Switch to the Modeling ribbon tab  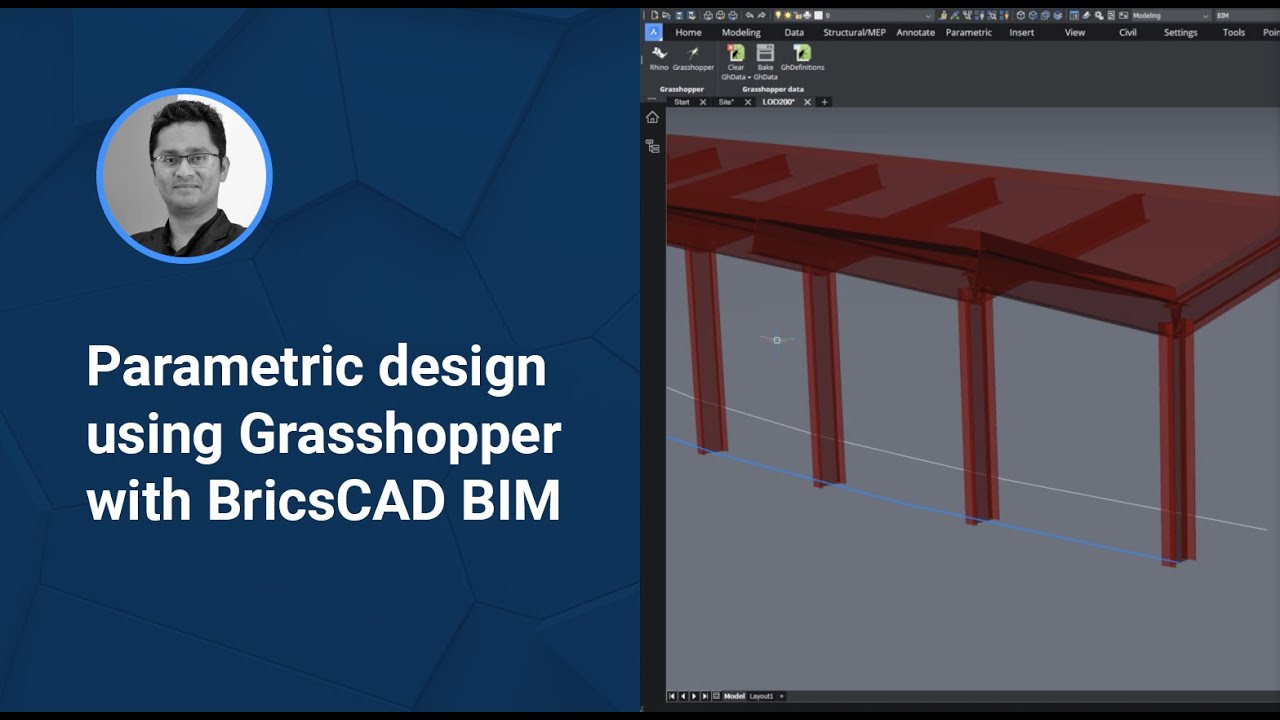pos(741,32)
